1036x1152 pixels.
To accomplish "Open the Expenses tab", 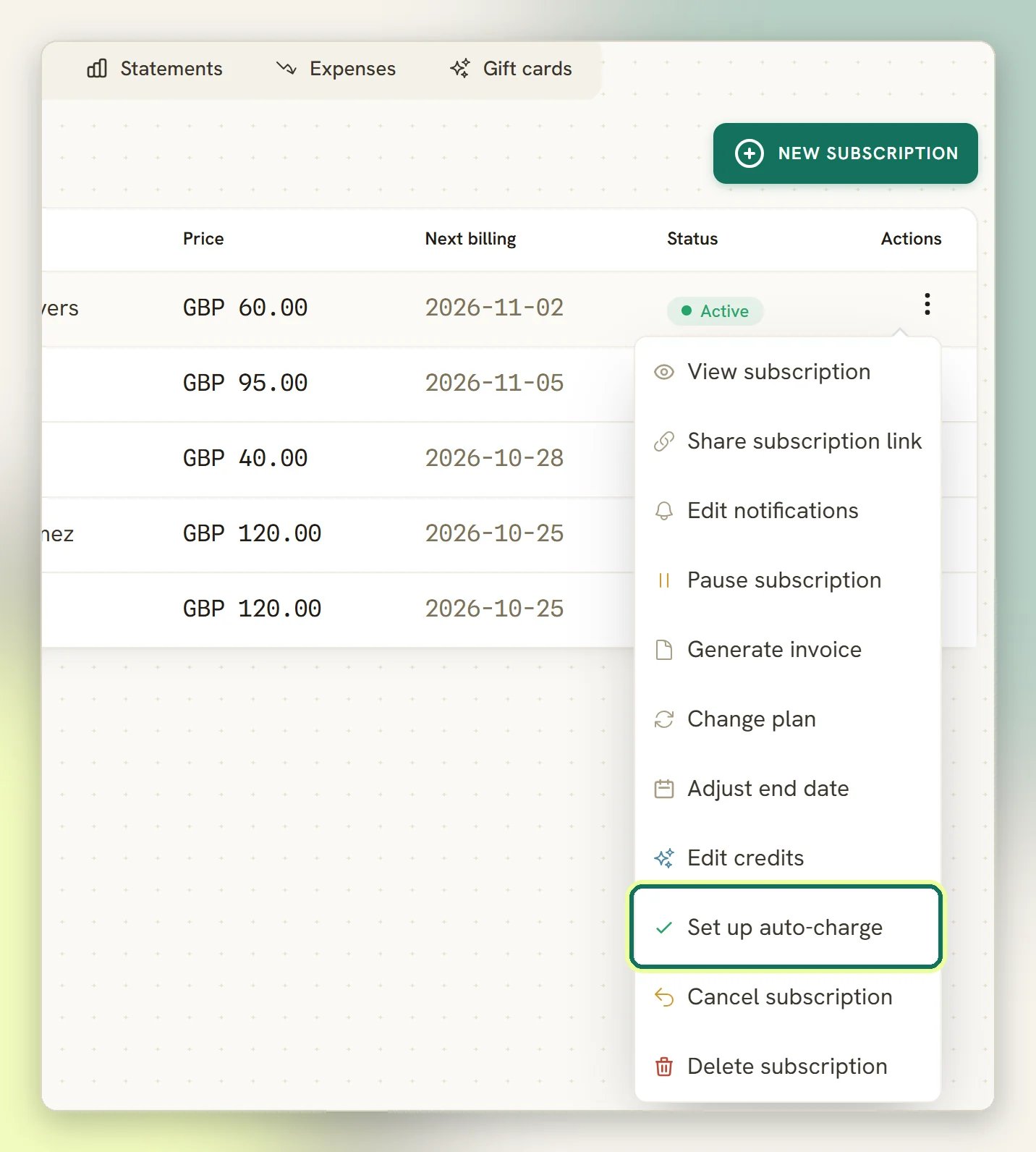I will click(x=336, y=69).
